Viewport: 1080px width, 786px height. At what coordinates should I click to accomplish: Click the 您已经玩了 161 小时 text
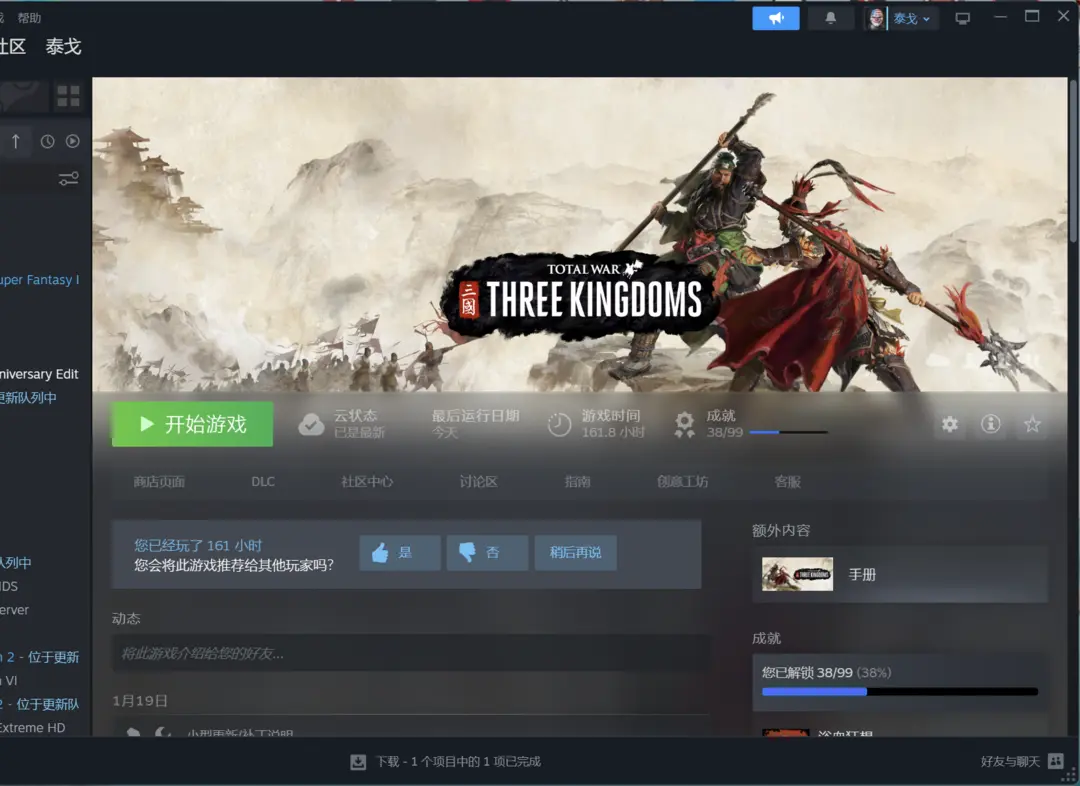[198, 546]
